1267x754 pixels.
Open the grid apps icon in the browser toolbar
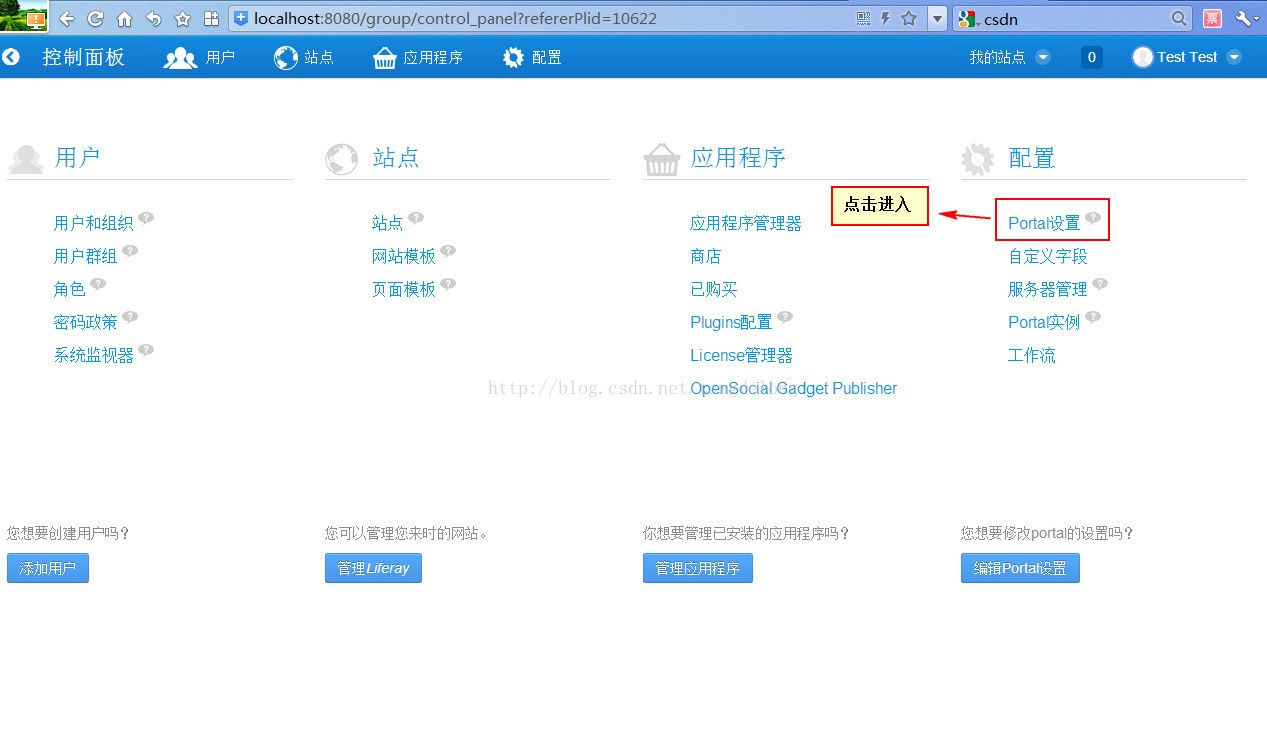[211, 18]
